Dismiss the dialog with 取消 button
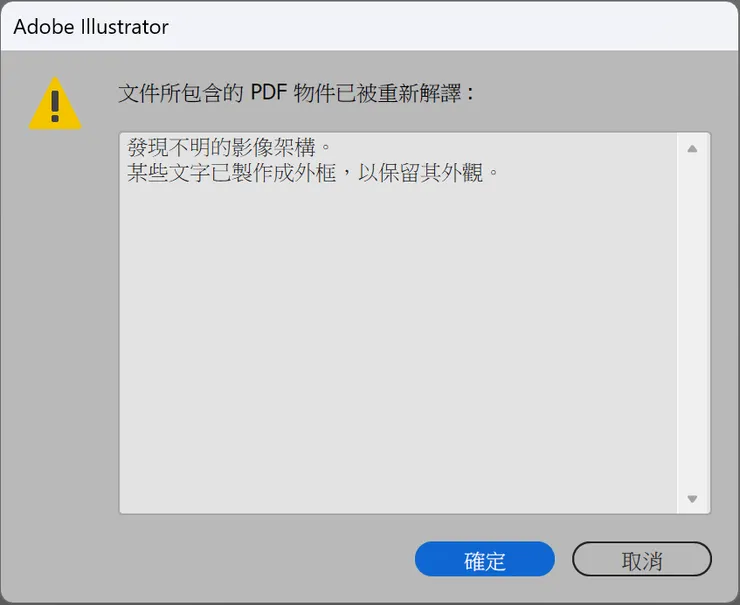The height and width of the screenshot is (605, 740). point(642,560)
